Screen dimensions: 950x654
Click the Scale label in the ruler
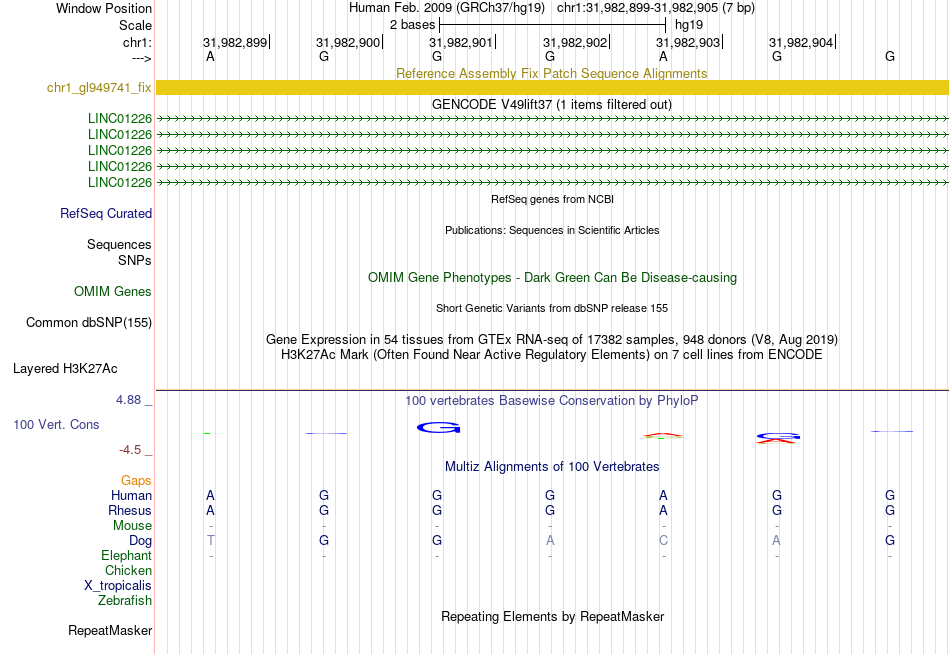click(135, 25)
